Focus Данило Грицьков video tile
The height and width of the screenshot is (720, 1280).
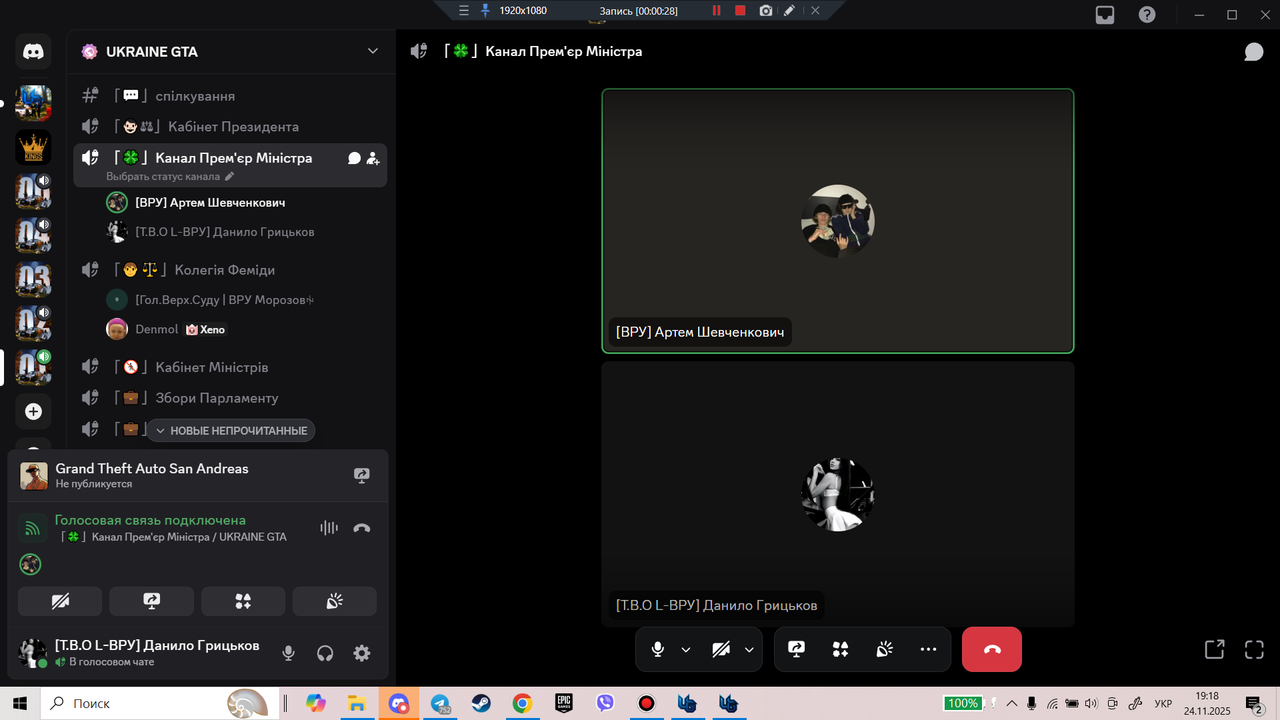click(838, 494)
